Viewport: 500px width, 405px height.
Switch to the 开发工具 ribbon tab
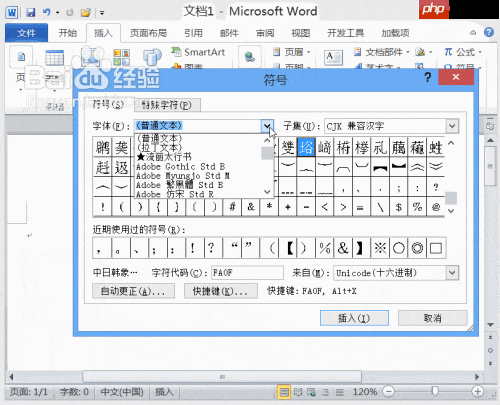tap(345, 33)
